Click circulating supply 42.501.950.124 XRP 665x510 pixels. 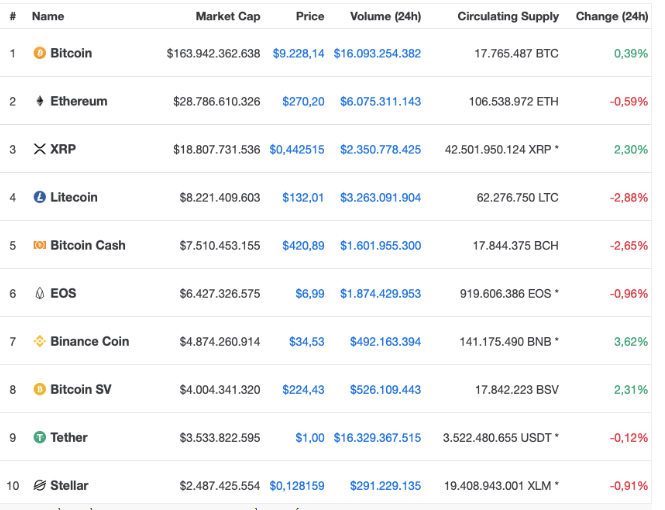(x=502, y=149)
